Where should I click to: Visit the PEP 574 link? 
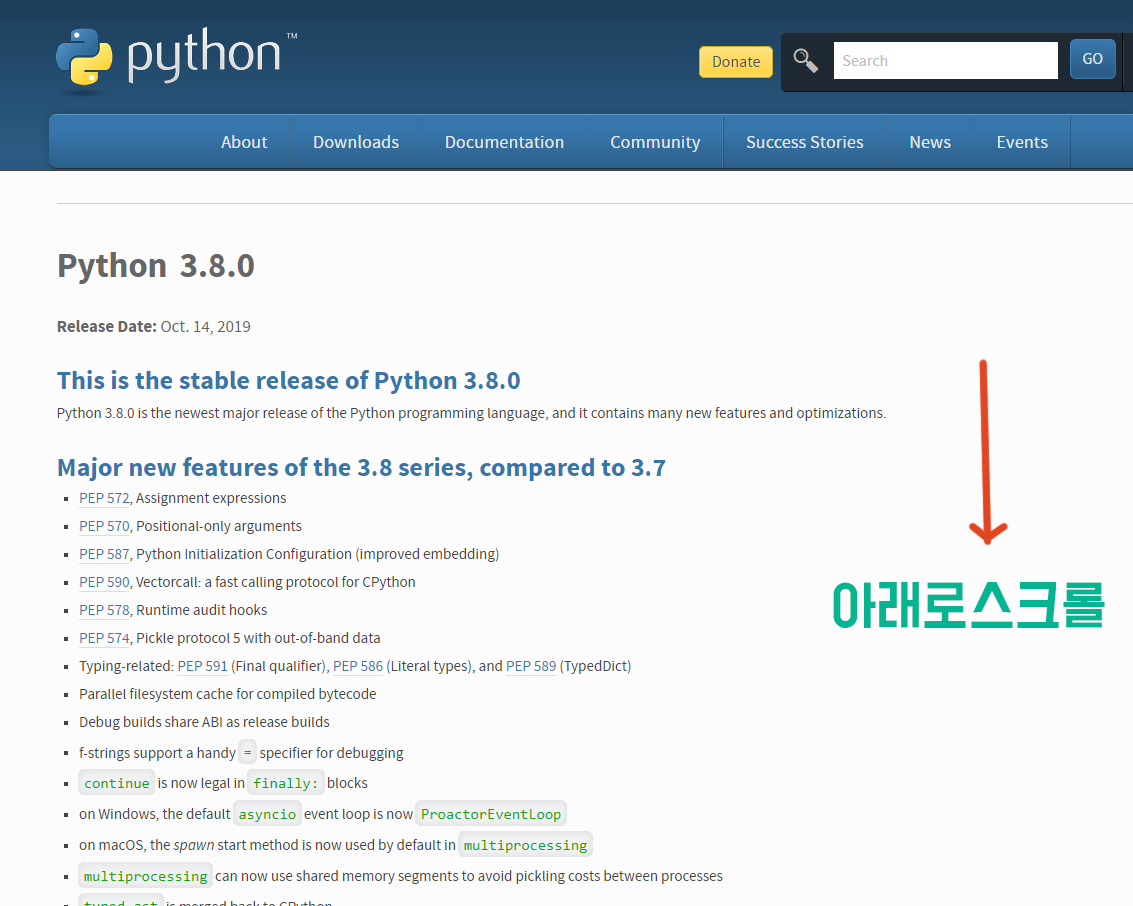(104, 639)
